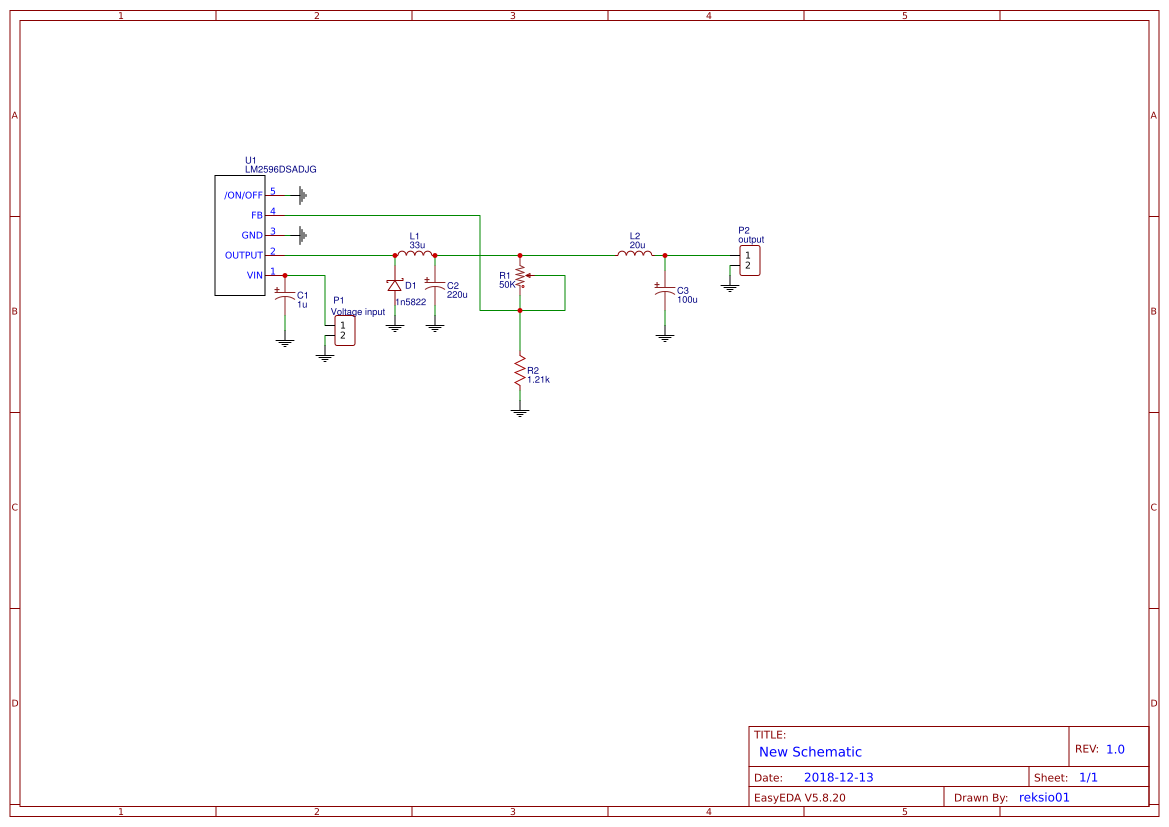Click the inductor L2 20u symbol
Screen dimensions: 1169x827
pos(634,254)
